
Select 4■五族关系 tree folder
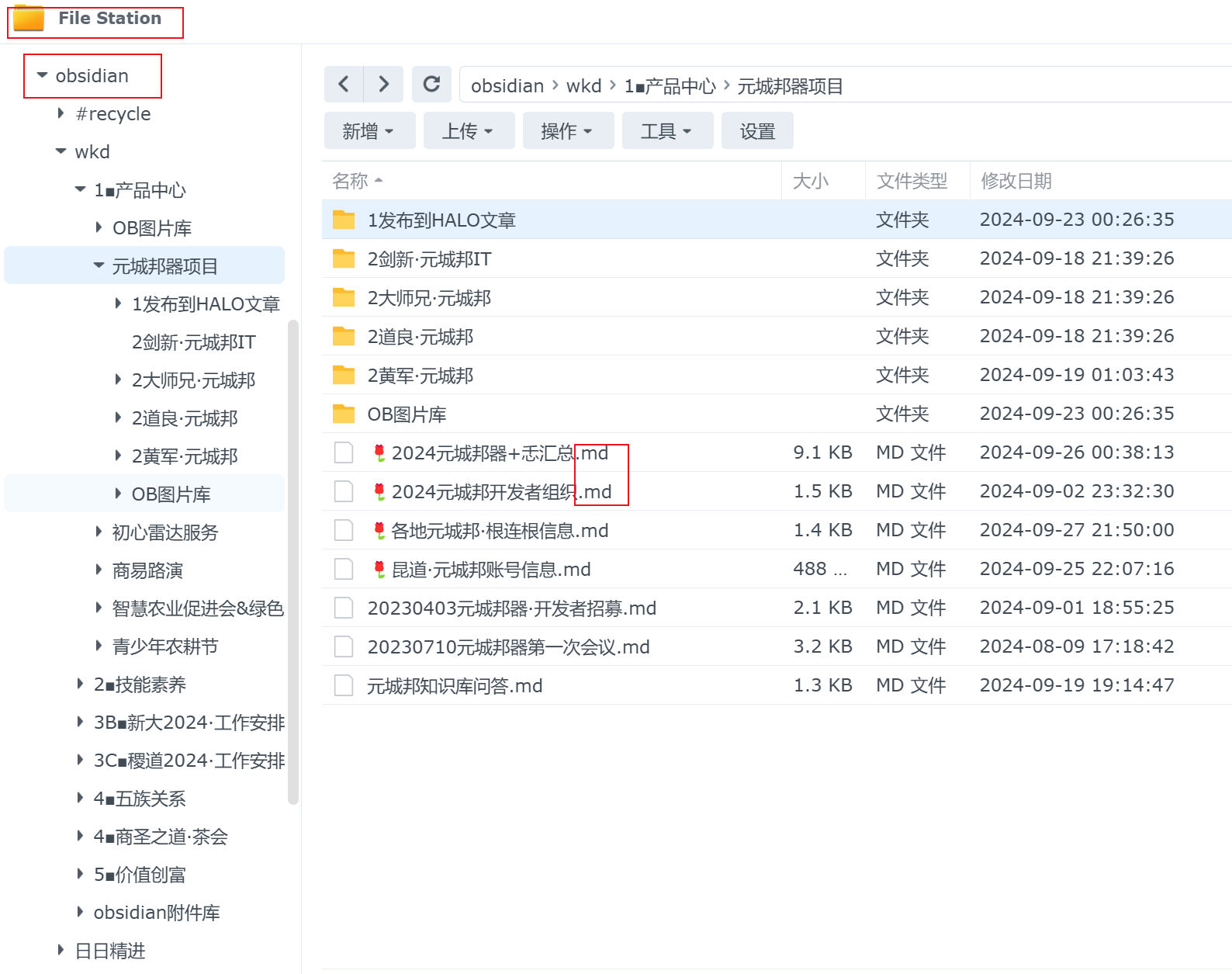tap(140, 799)
